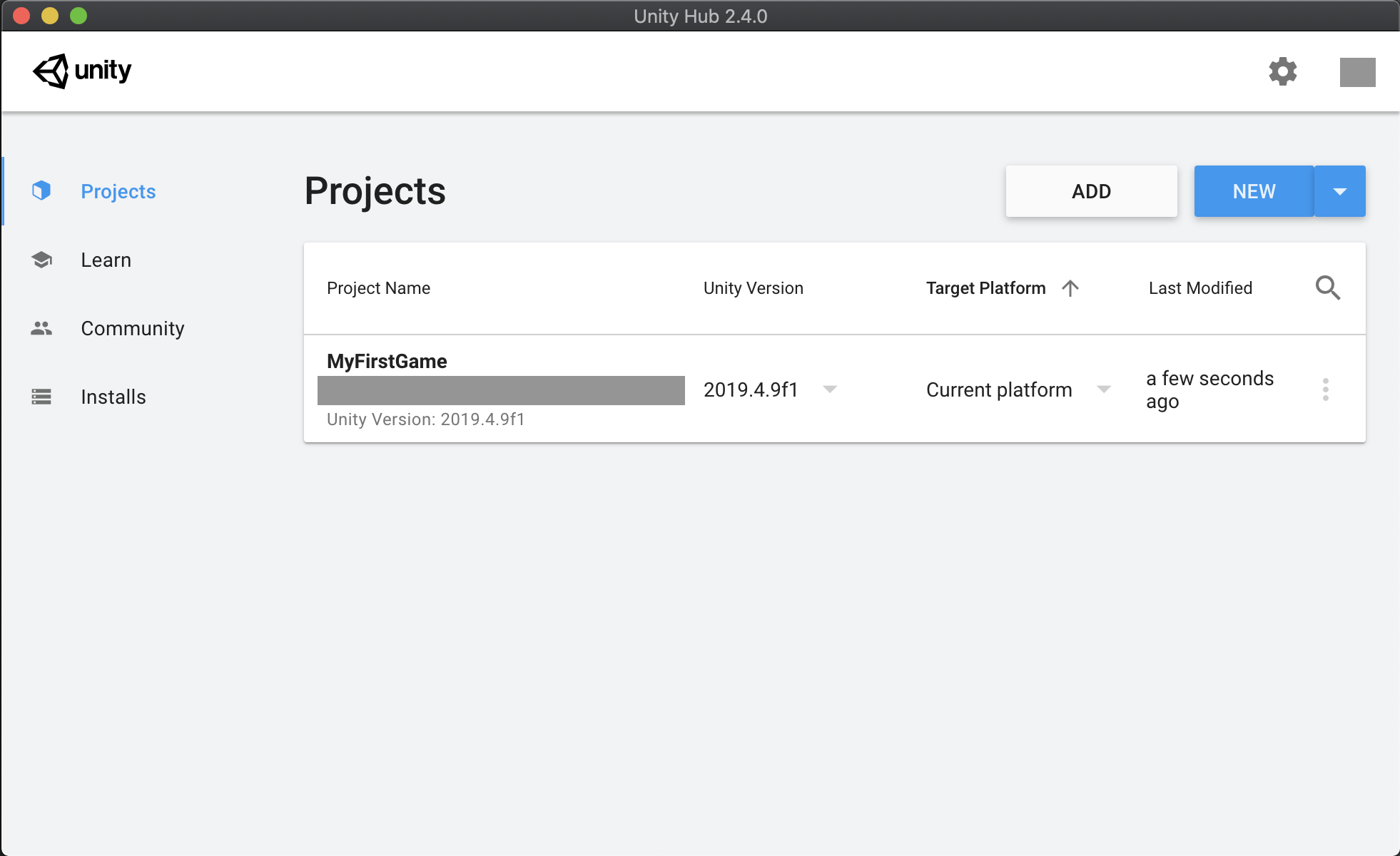Open MyFirstGame three-dot options menu
Screen dimensions: 1400x856
1325,389
